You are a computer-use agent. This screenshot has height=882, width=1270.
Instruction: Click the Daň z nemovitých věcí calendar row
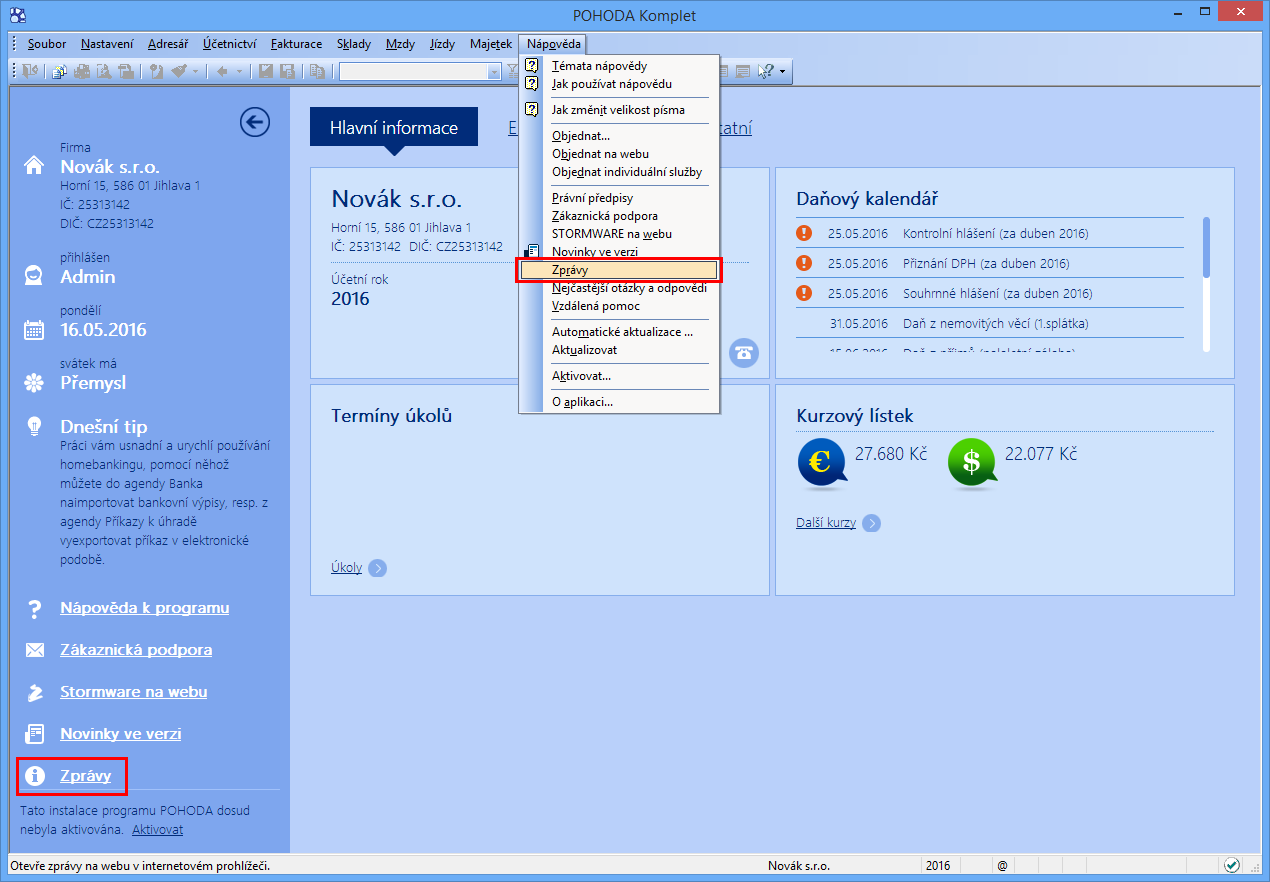pyautogui.click(x=990, y=323)
